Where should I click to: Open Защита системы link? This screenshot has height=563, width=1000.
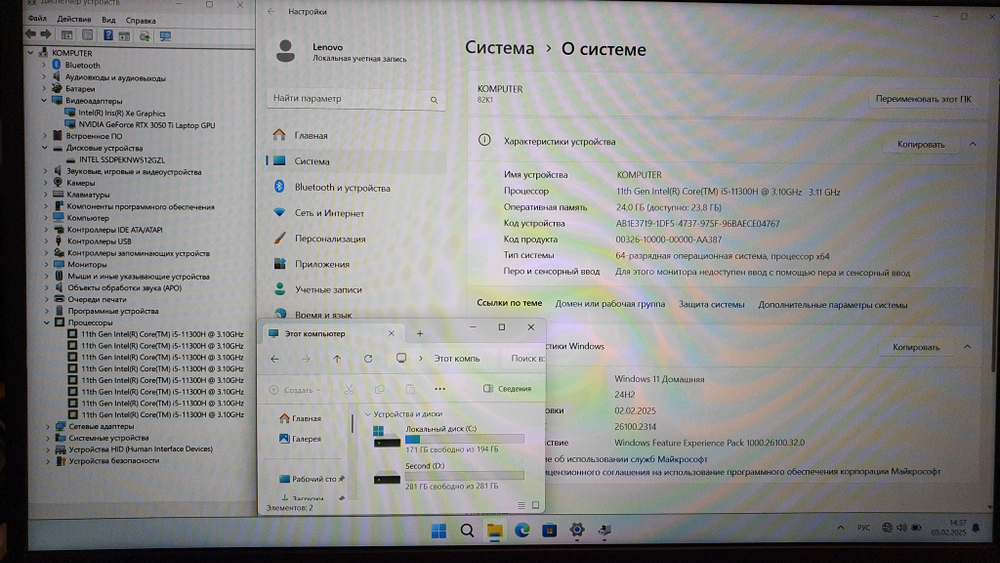(x=711, y=304)
